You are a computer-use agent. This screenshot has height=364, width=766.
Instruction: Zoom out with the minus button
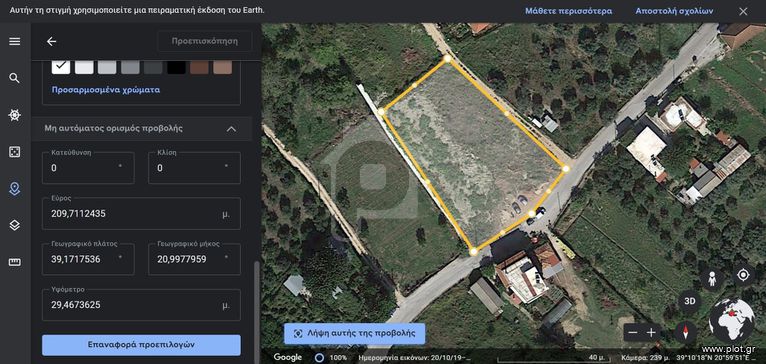click(x=633, y=333)
